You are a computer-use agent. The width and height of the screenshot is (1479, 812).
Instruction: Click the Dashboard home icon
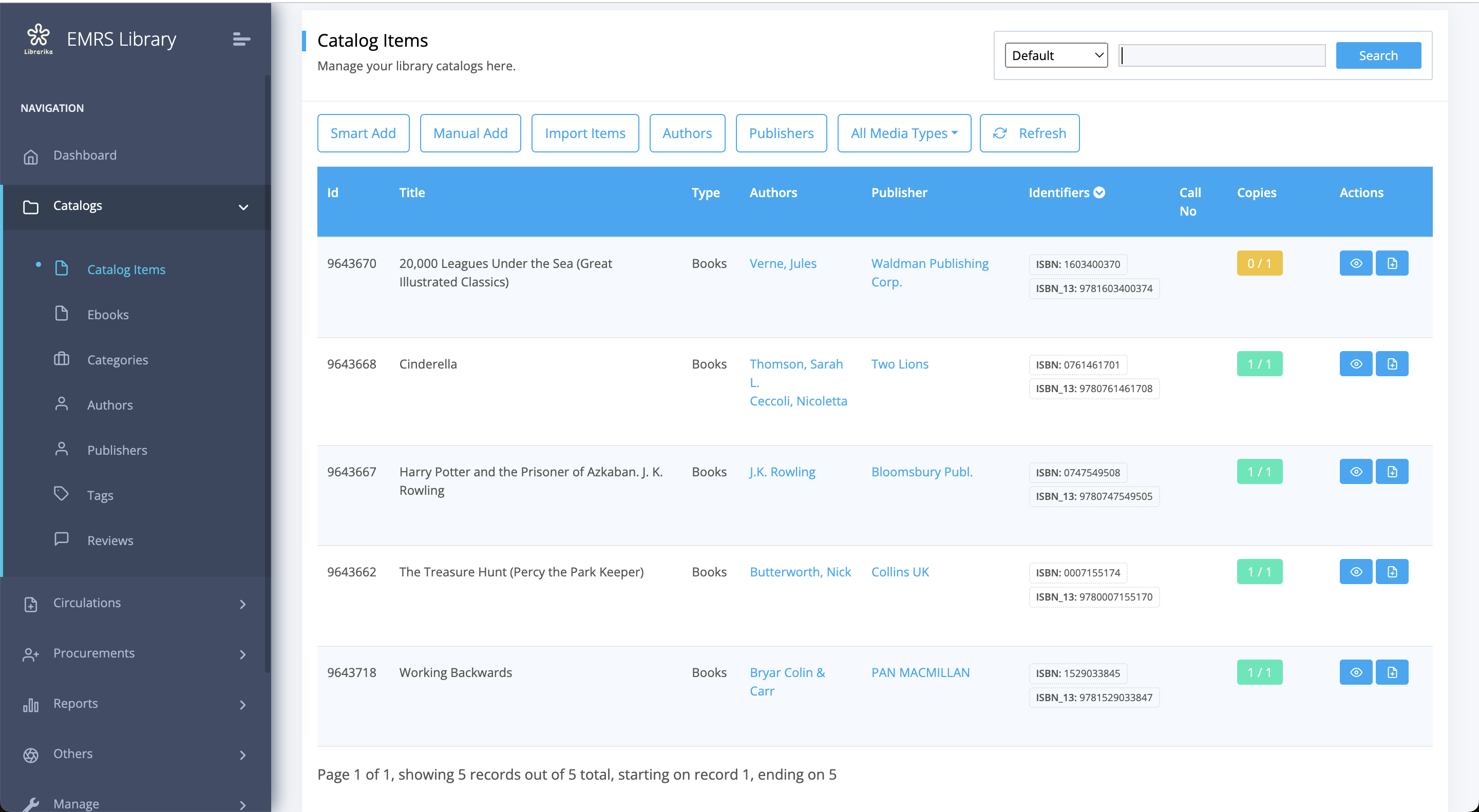(31, 156)
